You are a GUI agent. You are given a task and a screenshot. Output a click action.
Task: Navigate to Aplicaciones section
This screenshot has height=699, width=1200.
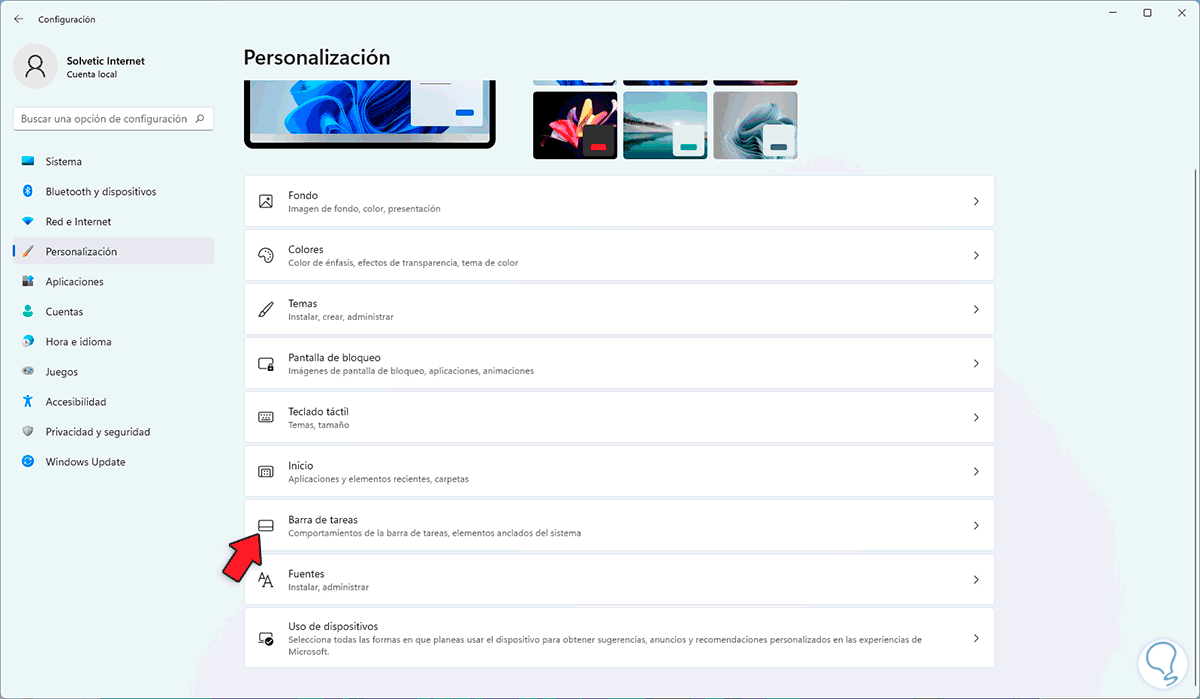(x=113, y=282)
